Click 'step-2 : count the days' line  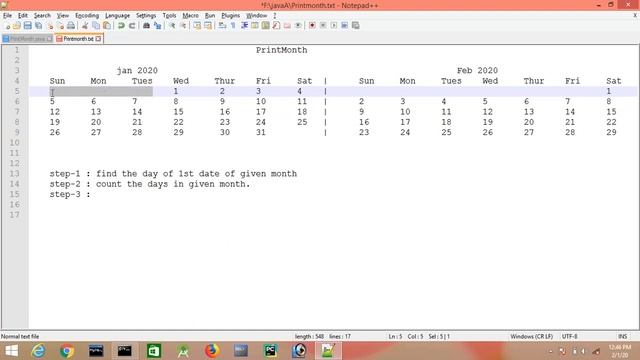coord(150,184)
